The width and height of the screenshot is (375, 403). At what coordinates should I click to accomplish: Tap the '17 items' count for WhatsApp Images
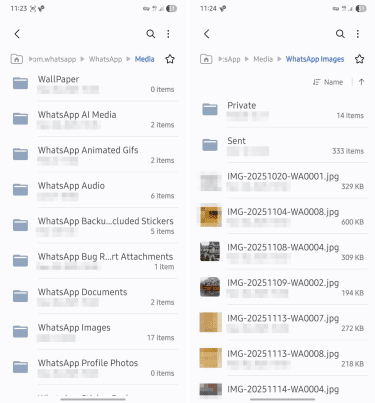pyautogui.click(x=161, y=338)
